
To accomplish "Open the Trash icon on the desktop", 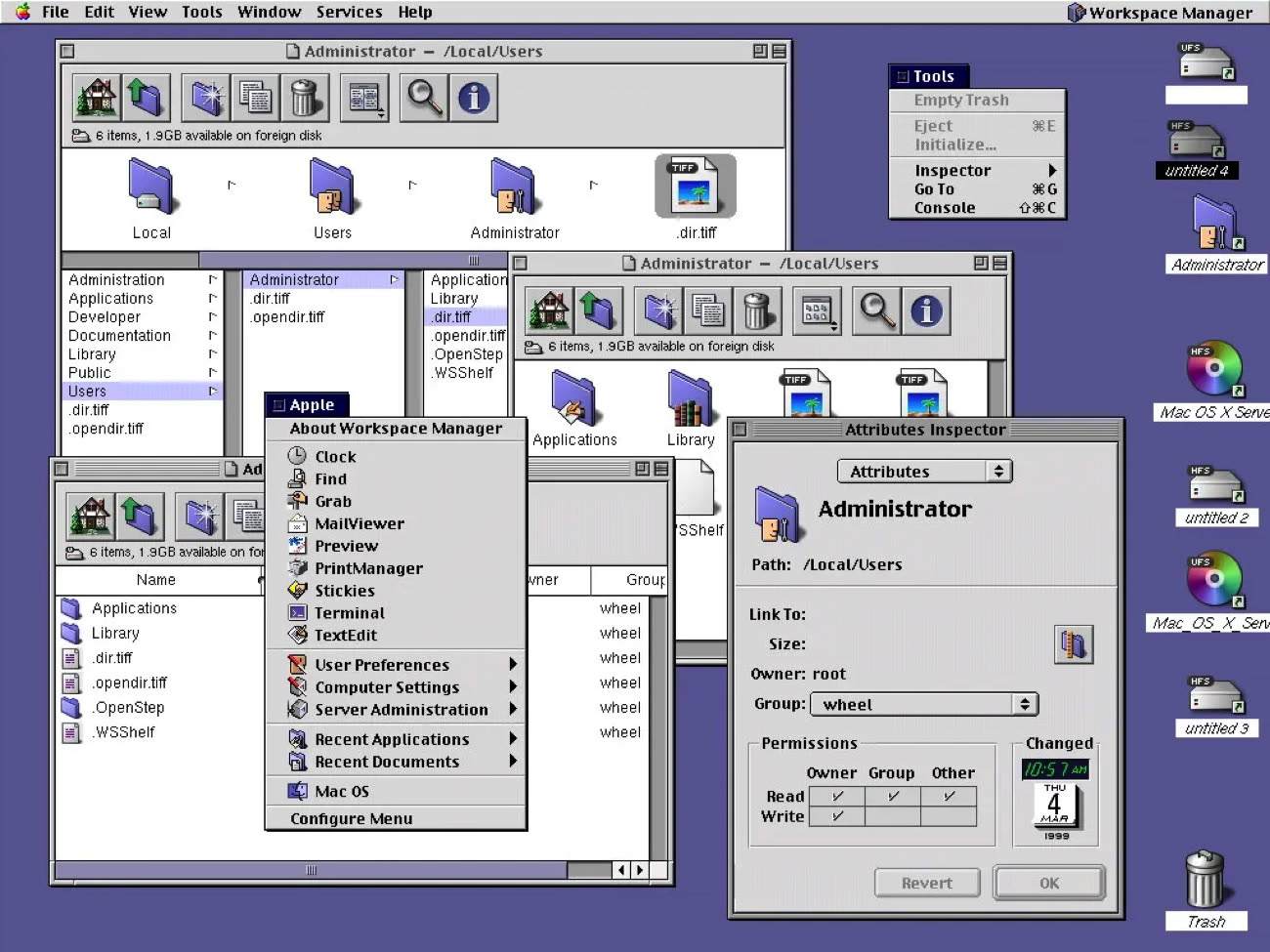I will (x=1205, y=879).
